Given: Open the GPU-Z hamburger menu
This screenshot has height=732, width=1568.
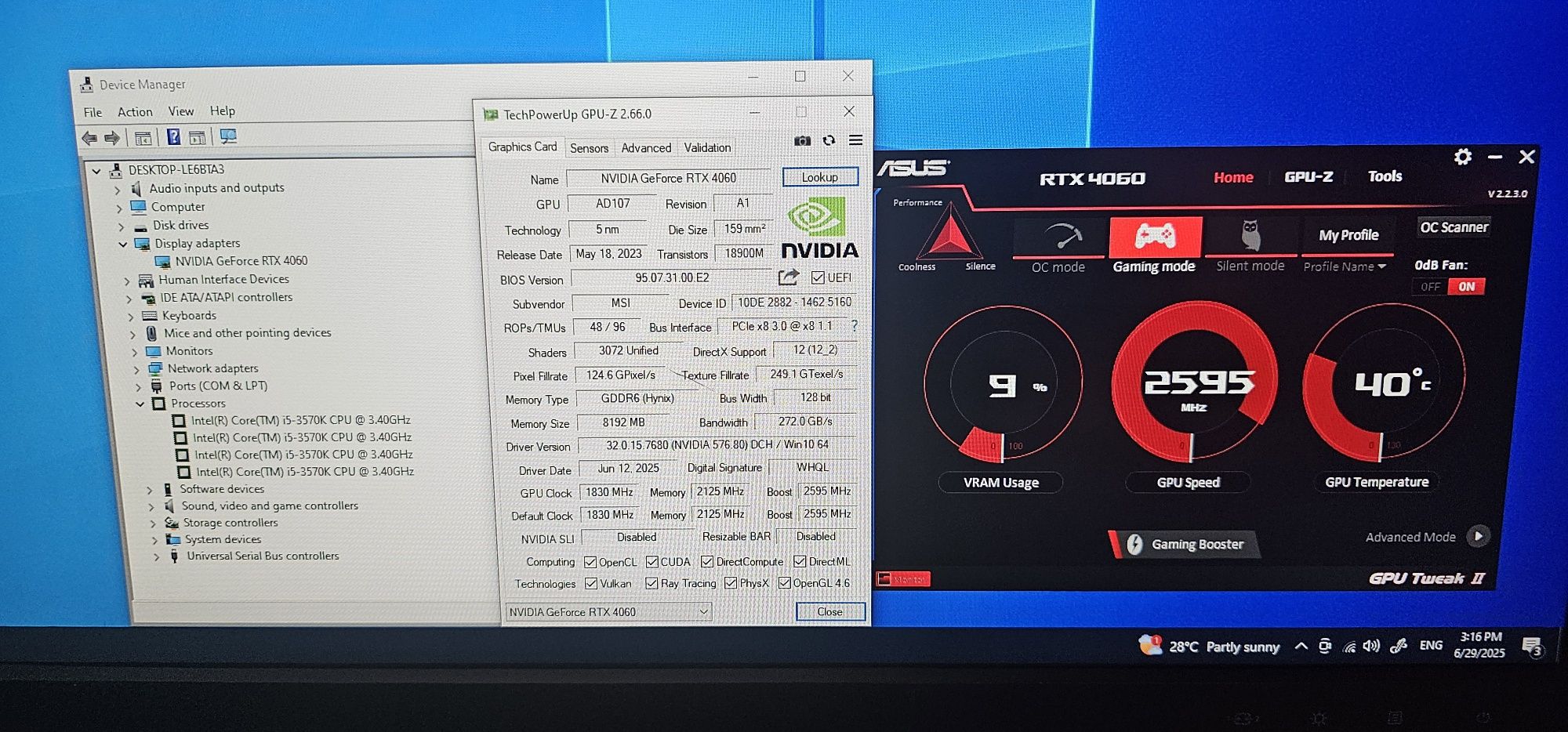Looking at the screenshot, I should 855,140.
